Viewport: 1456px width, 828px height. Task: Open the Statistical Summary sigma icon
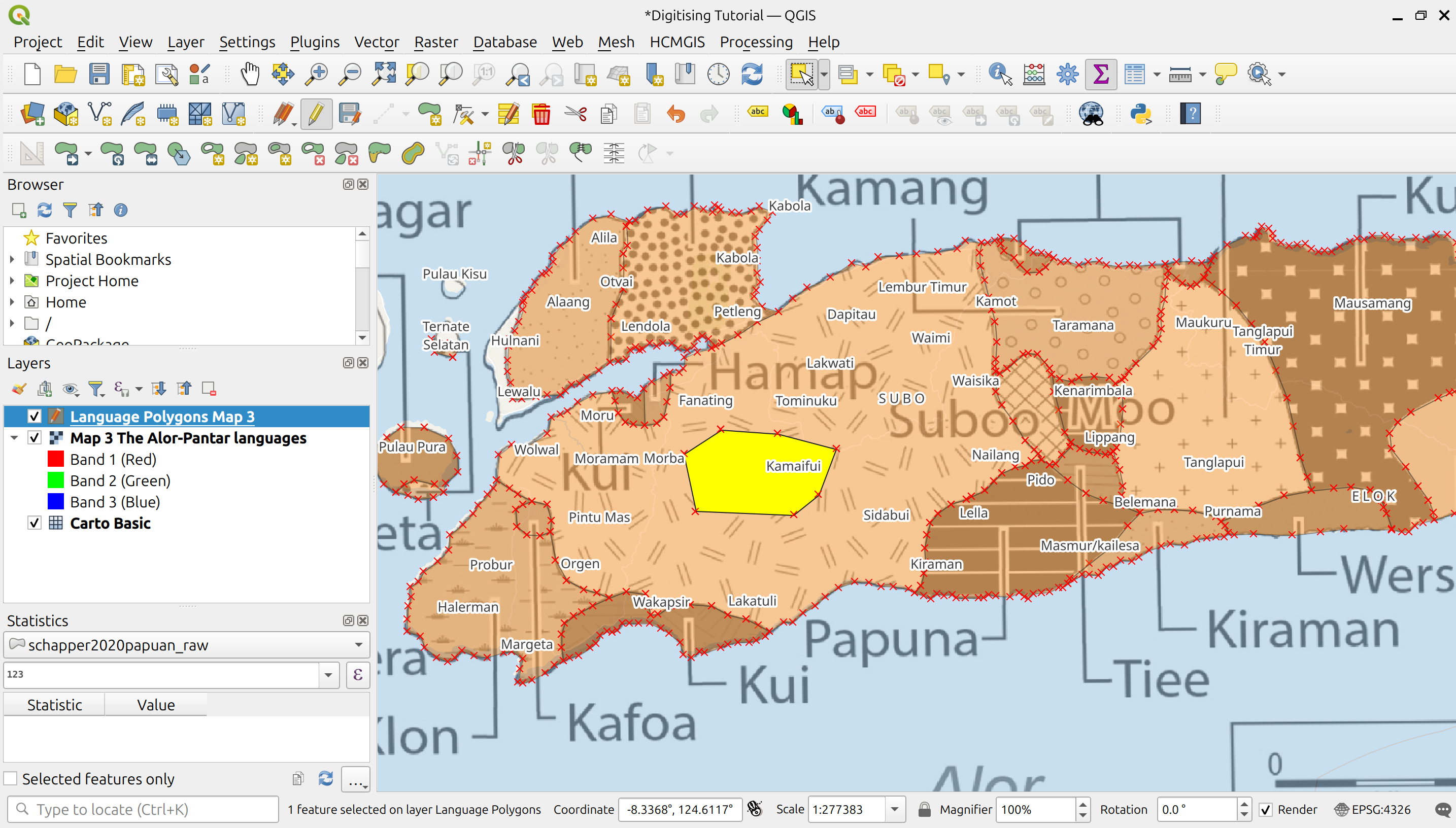1101,75
